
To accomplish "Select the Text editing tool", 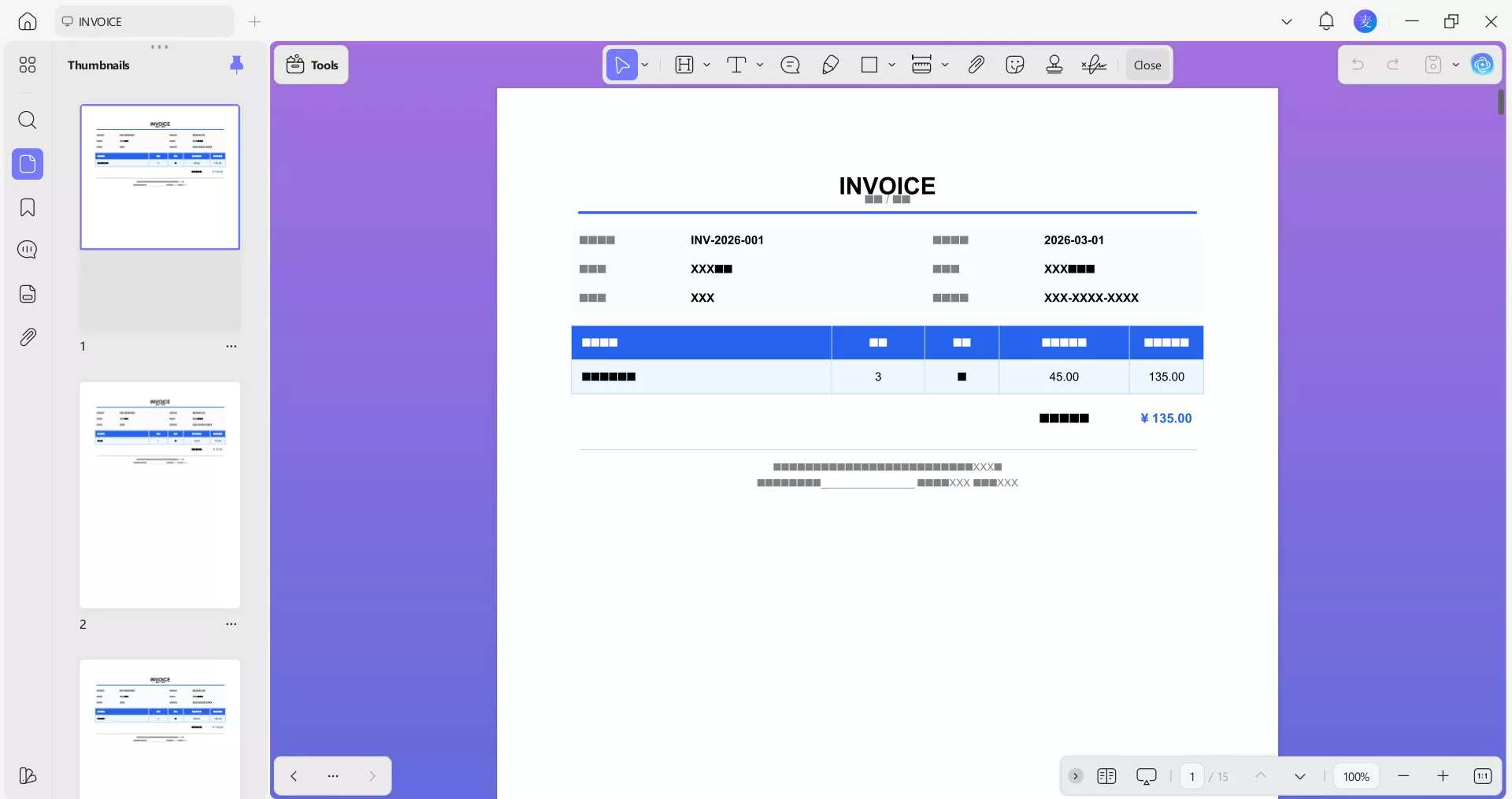I will (738, 65).
